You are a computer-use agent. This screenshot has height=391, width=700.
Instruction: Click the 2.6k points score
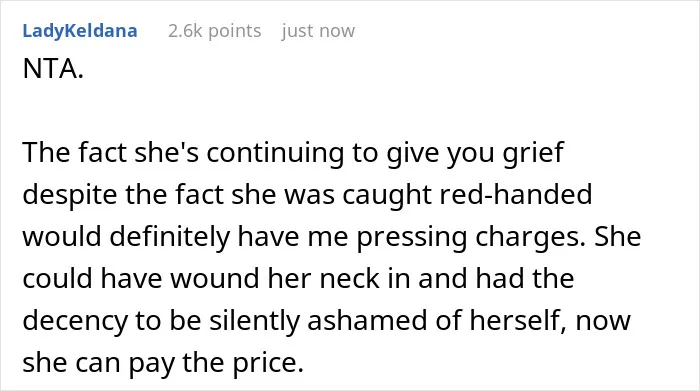point(214,31)
